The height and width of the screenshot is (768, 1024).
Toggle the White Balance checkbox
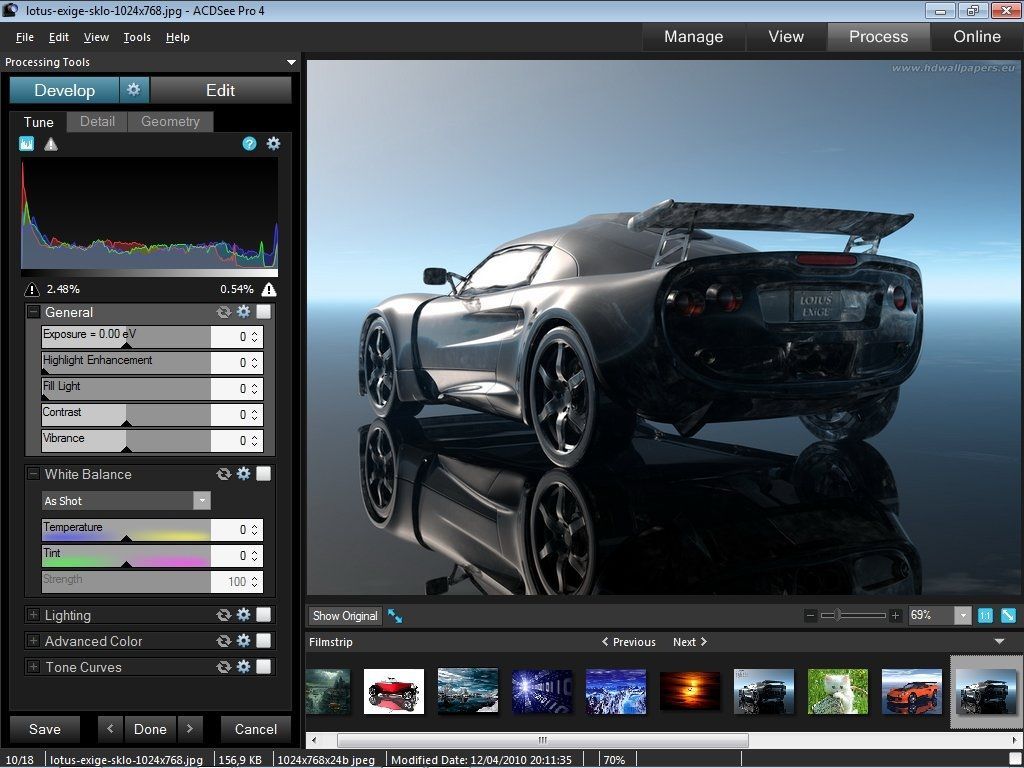tap(263, 474)
